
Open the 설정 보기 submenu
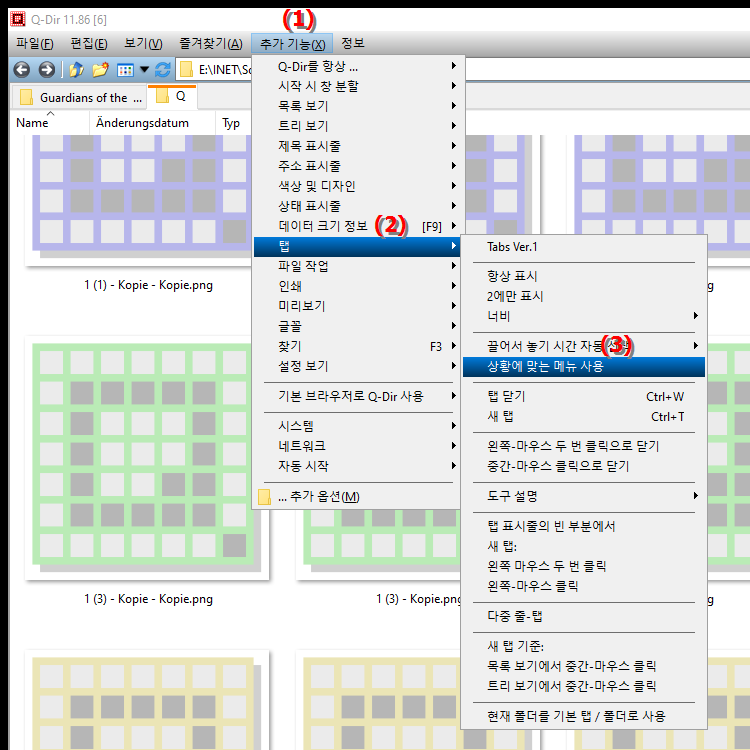click(357, 367)
